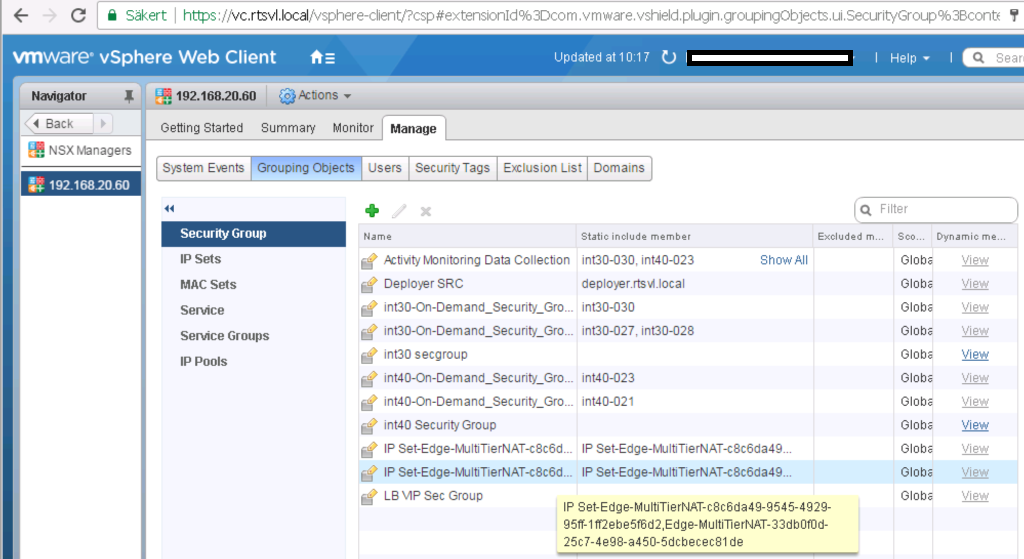Select Service Groups in grouping list

(253, 336)
